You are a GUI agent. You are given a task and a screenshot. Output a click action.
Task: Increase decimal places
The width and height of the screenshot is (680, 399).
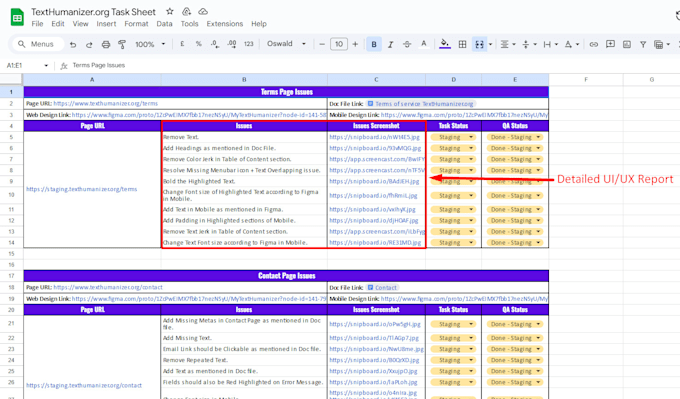point(232,44)
